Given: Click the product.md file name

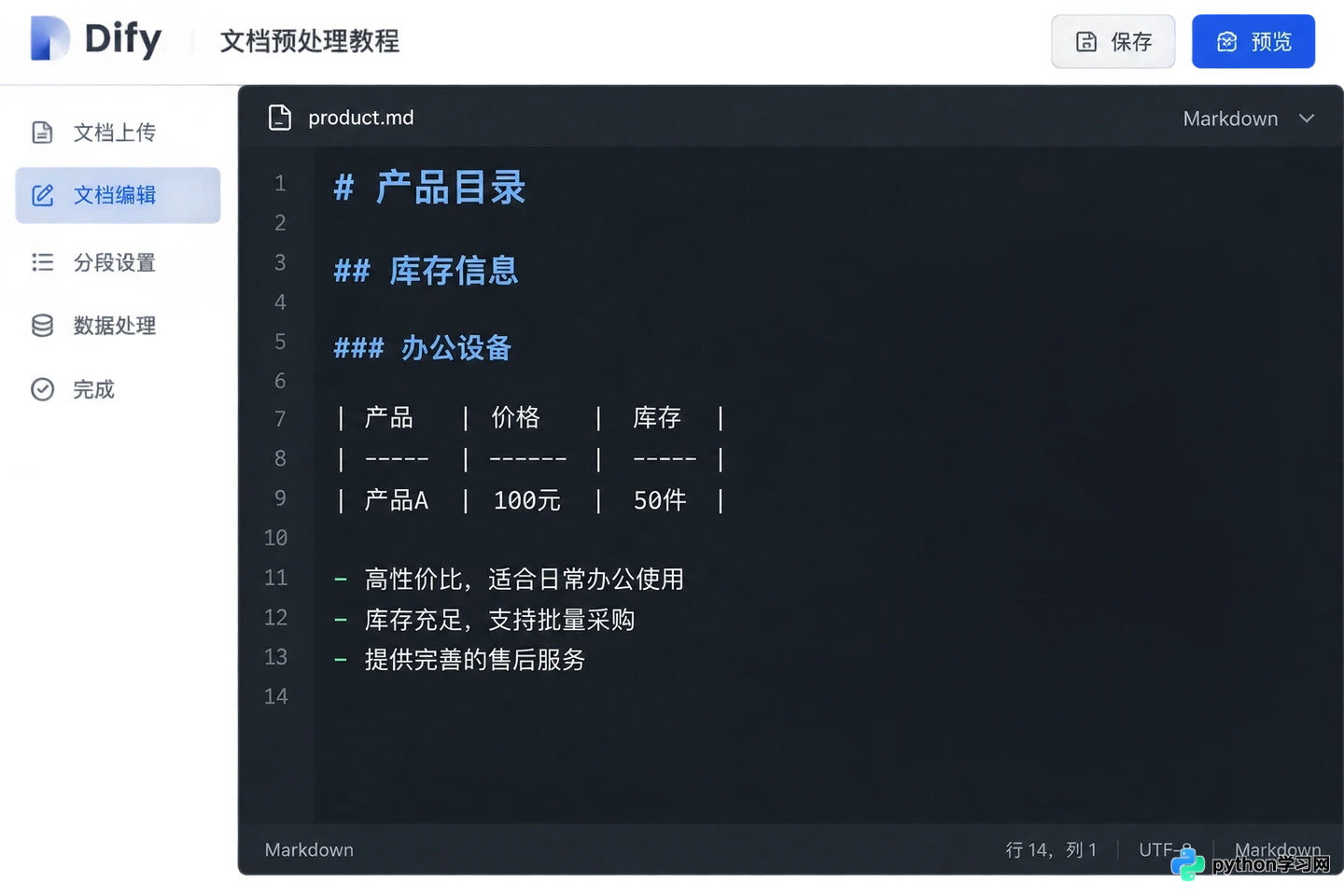Looking at the screenshot, I should pyautogui.click(x=360, y=118).
